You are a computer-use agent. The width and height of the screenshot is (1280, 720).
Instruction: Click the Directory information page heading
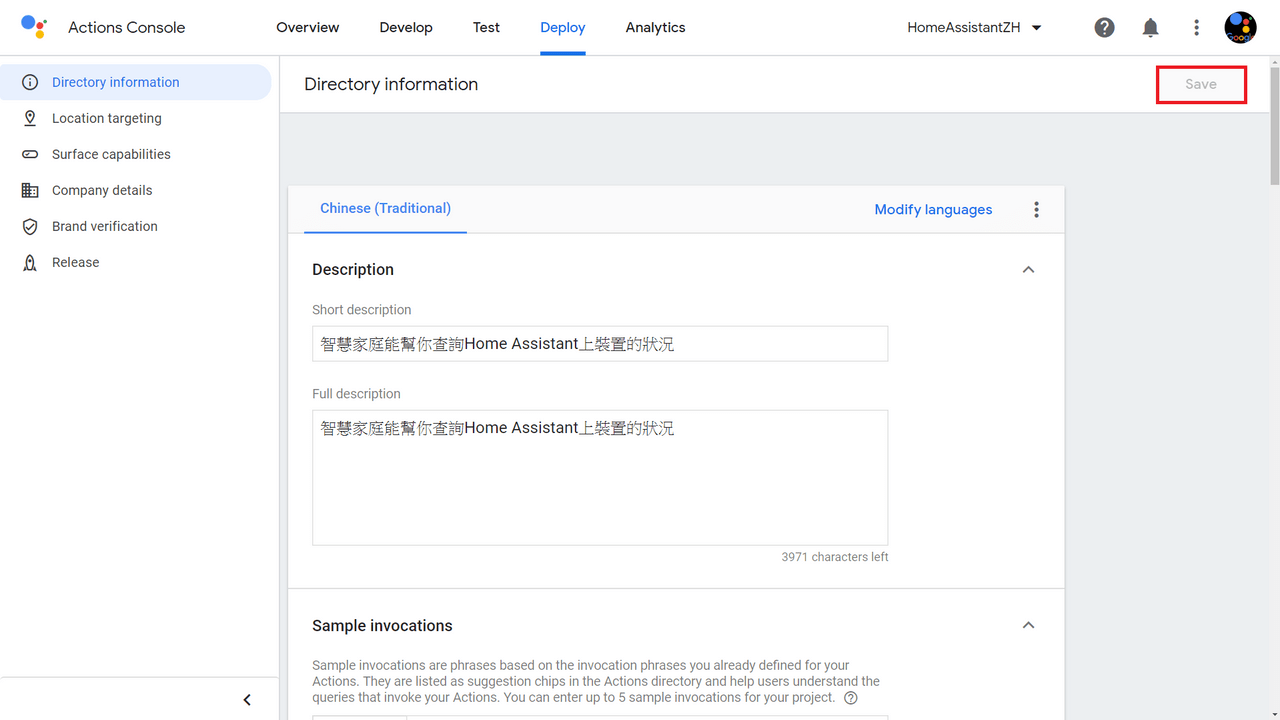coord(391,84)
